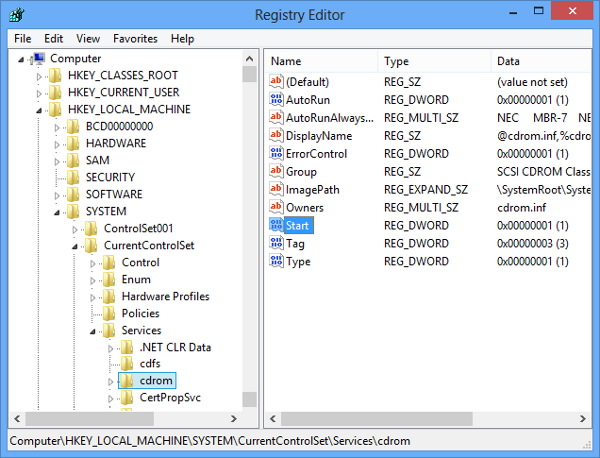Select the cdfs key in tree

[150, 363]
